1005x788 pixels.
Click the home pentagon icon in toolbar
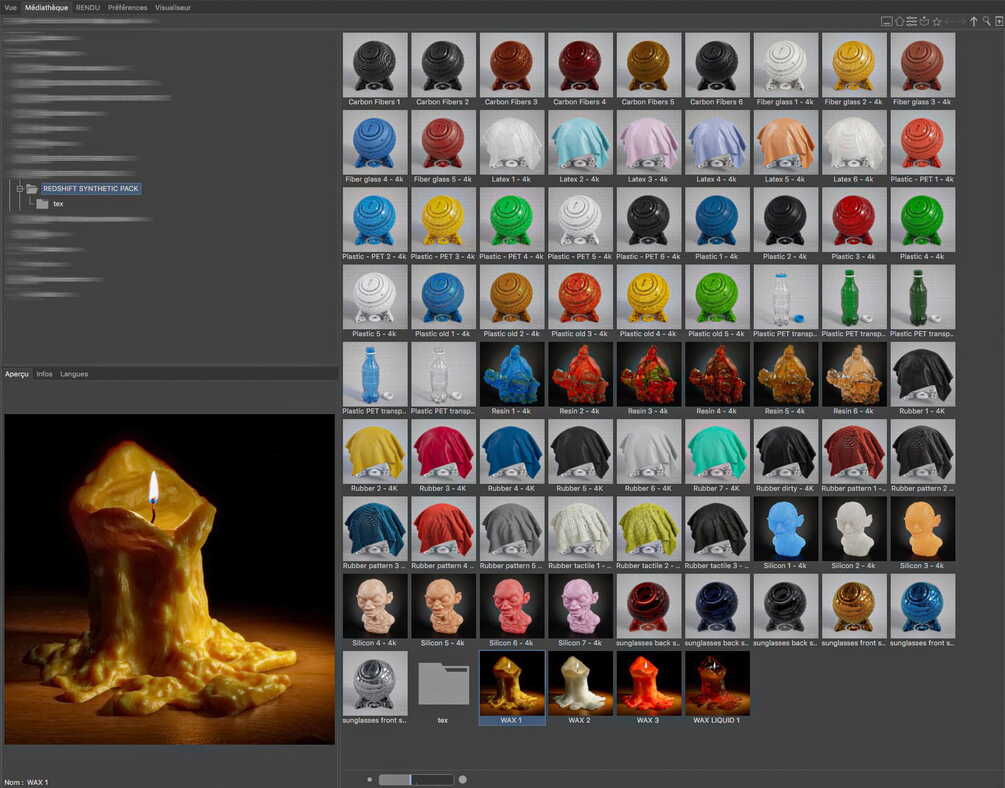pyautogui.click(x=899, y=21)
